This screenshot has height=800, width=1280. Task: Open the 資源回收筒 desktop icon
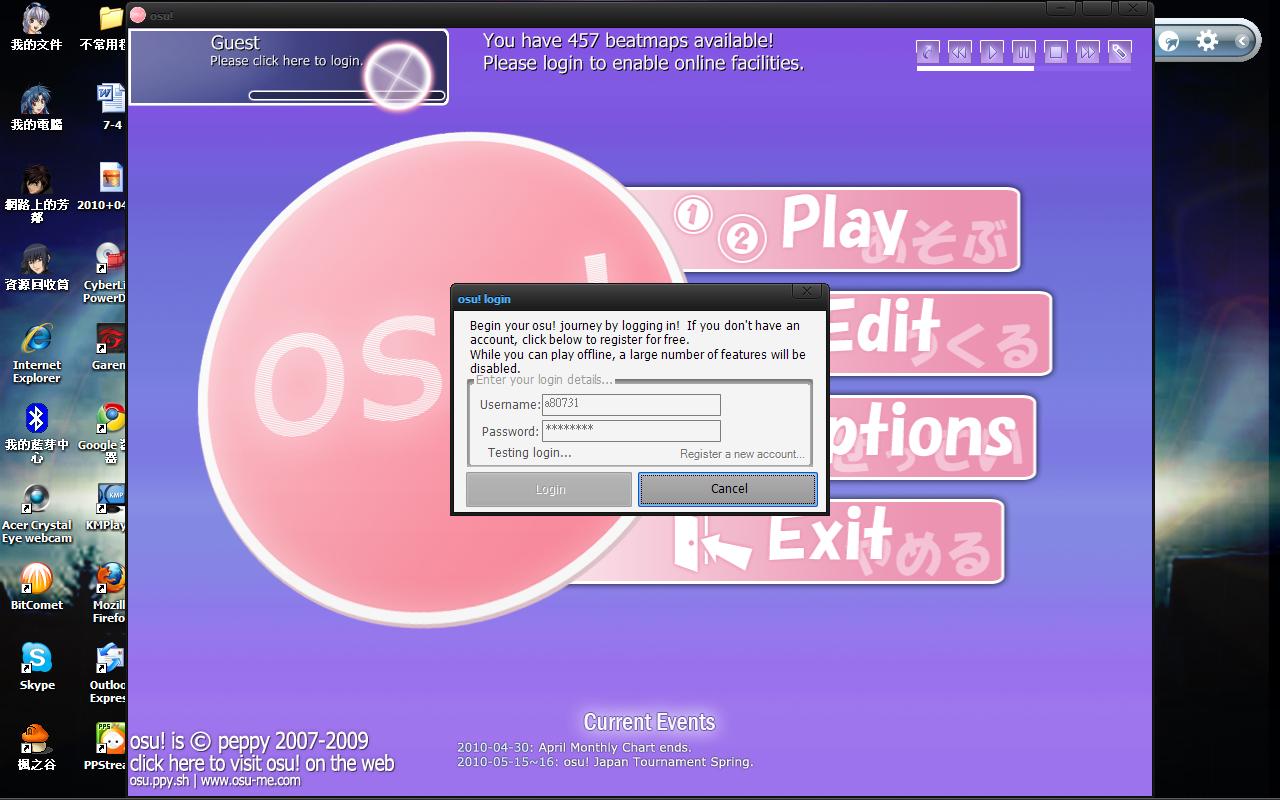pos(37,267)
